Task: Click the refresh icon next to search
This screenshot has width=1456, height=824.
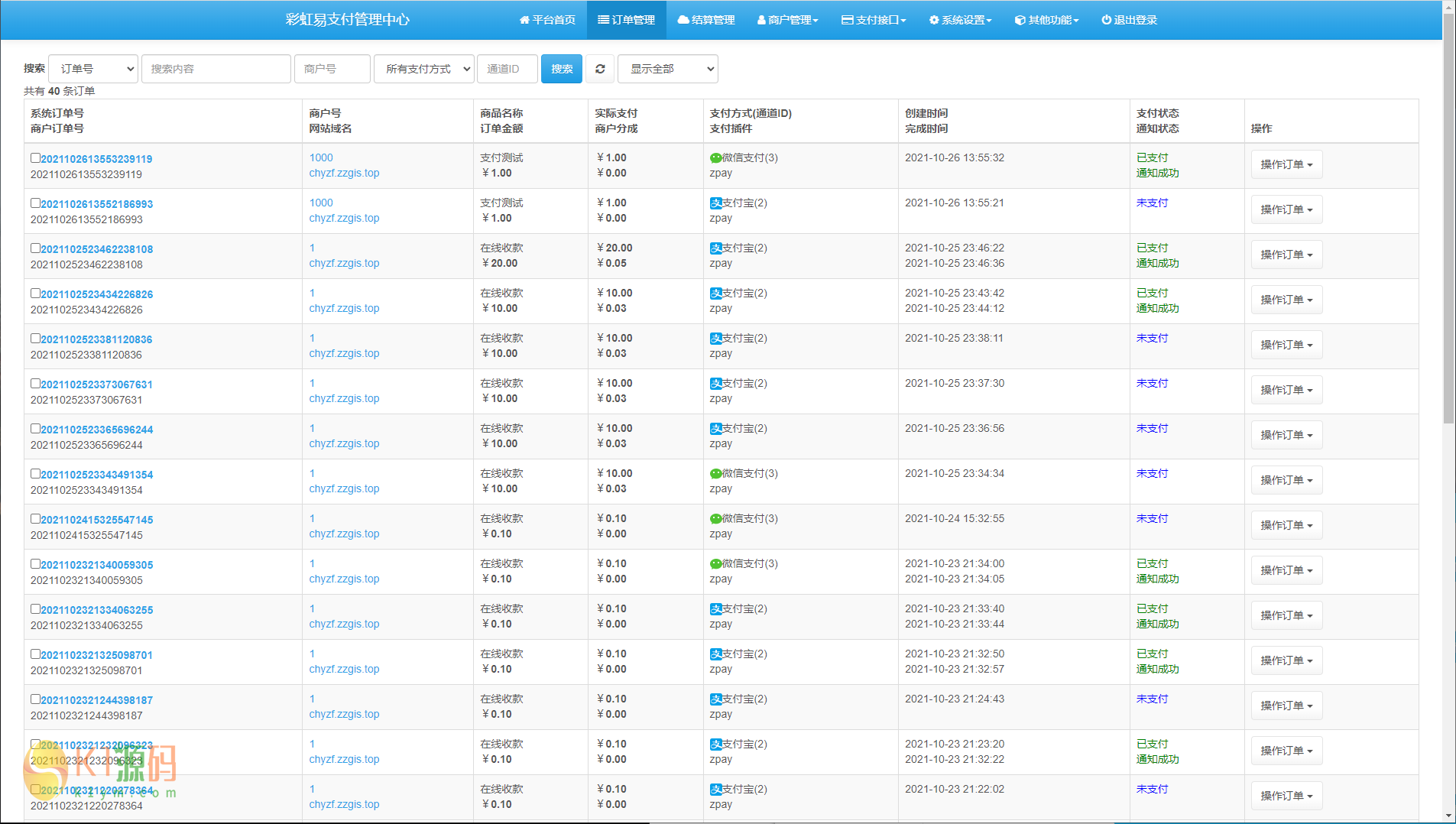Action: (x=600, y=69)
